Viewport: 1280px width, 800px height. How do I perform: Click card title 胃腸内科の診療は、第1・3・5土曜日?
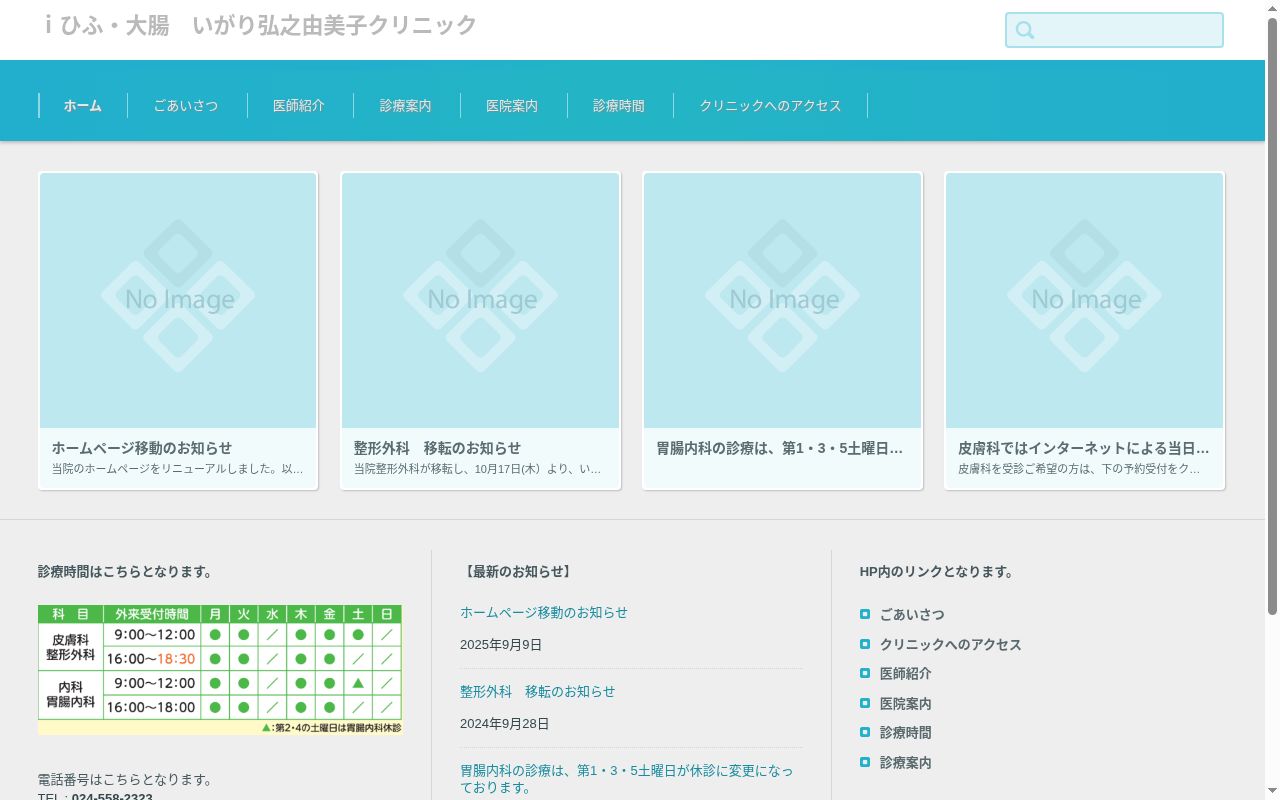(780, 448)
